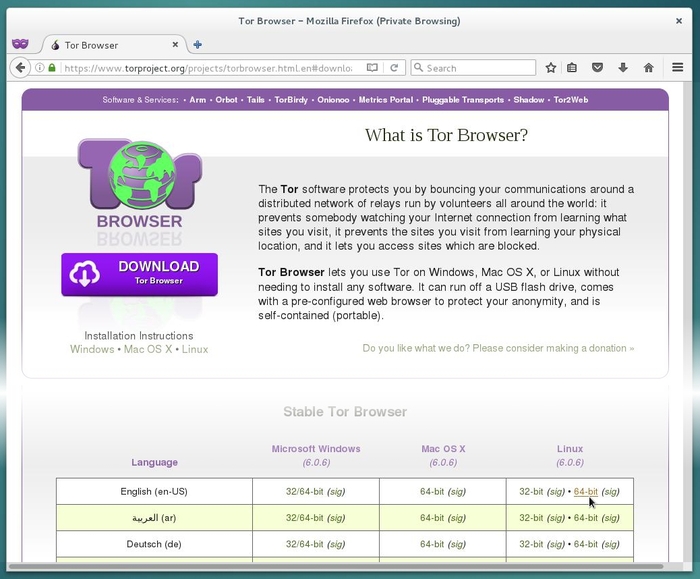Click the Linux column header
The image size is (700, 579).
pyautogui.click(x=570, y=449)
